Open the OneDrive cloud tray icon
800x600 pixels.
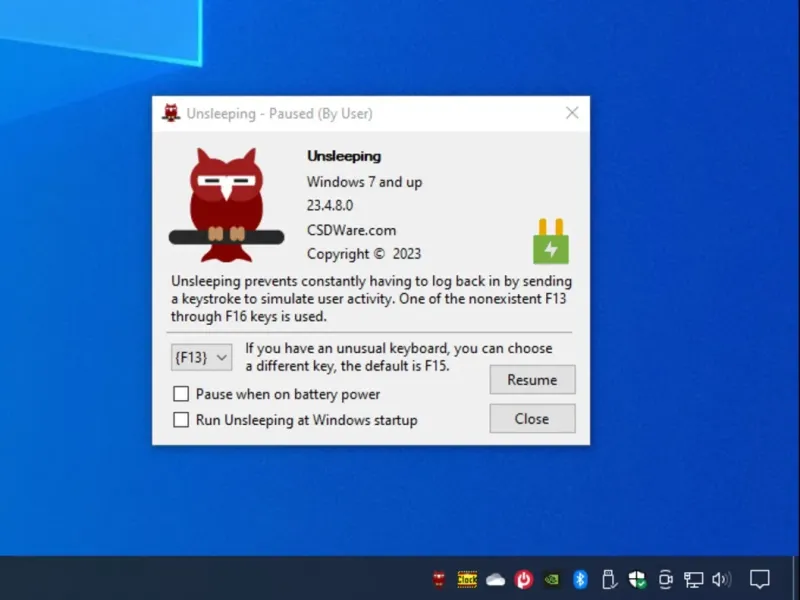(x=495, y=580)
